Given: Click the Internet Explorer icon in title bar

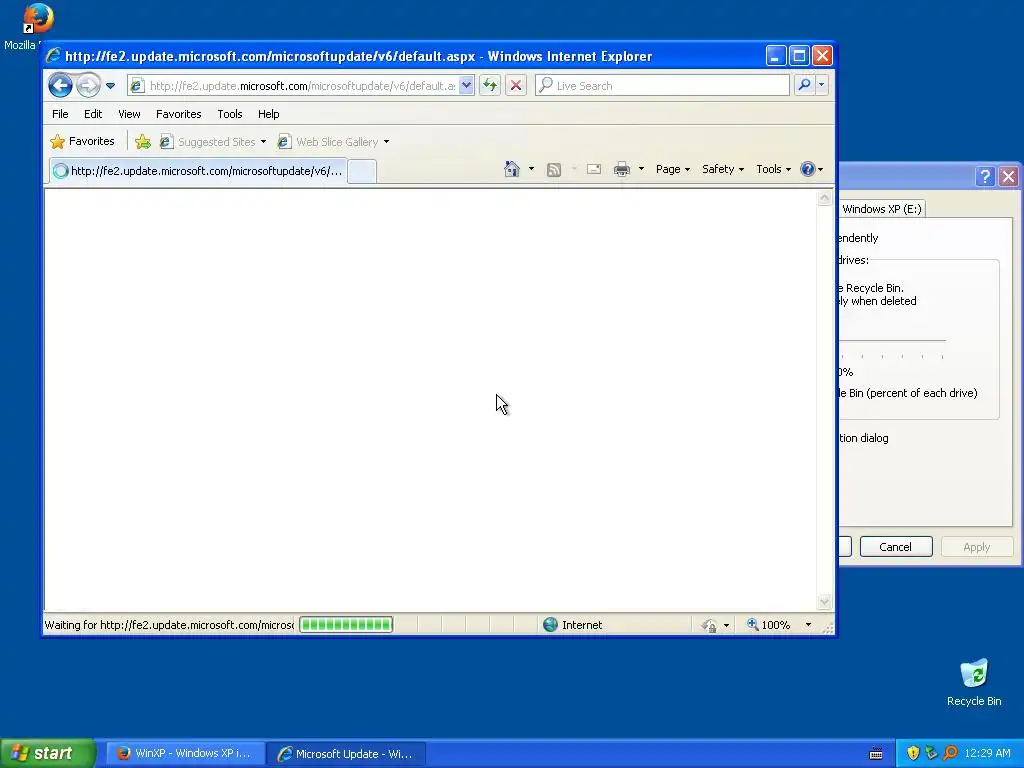Looking at the screenshot, I should click(54, 56).
